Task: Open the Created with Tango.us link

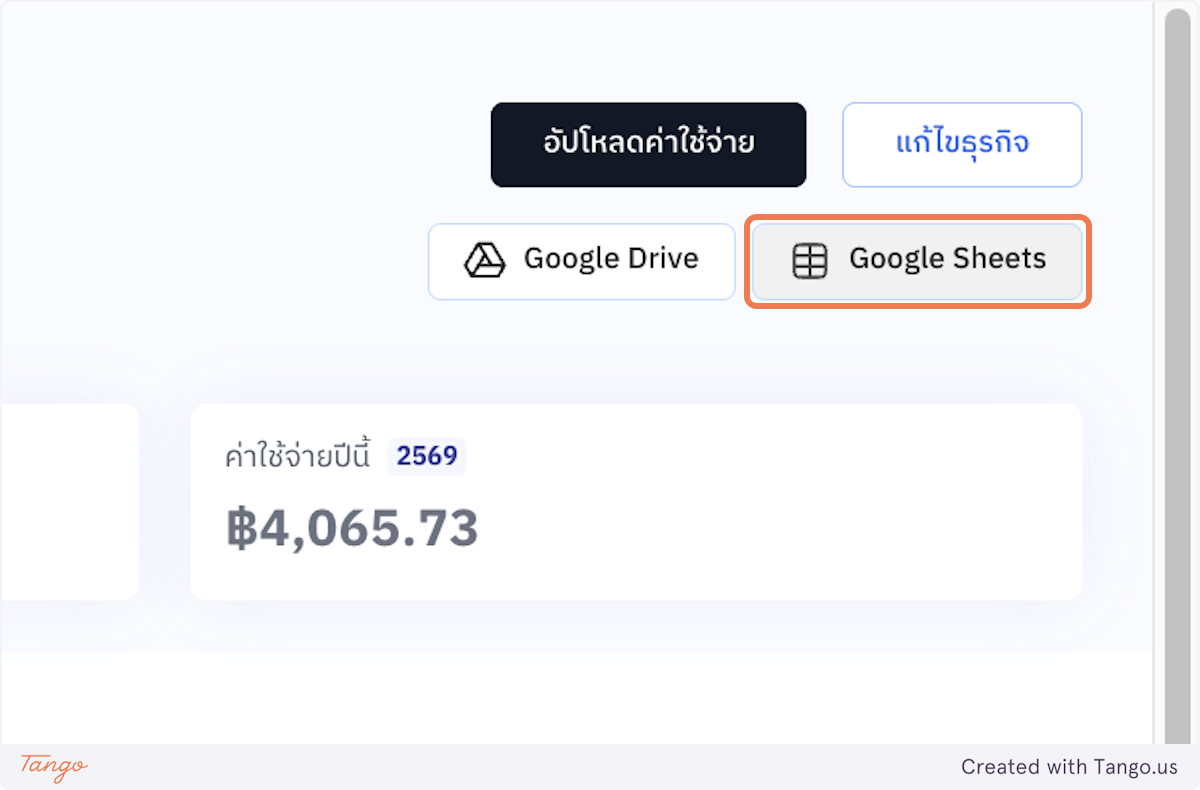Action: point(1068,767)
